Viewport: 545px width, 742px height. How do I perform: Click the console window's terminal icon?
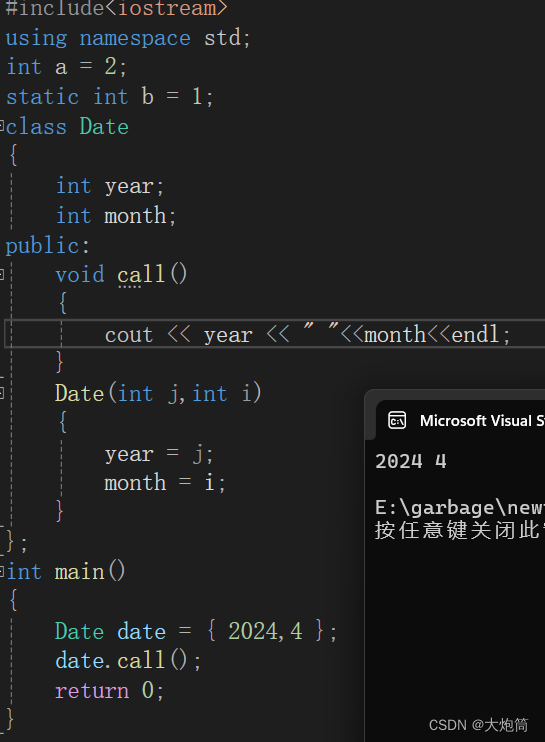[396, 420]
